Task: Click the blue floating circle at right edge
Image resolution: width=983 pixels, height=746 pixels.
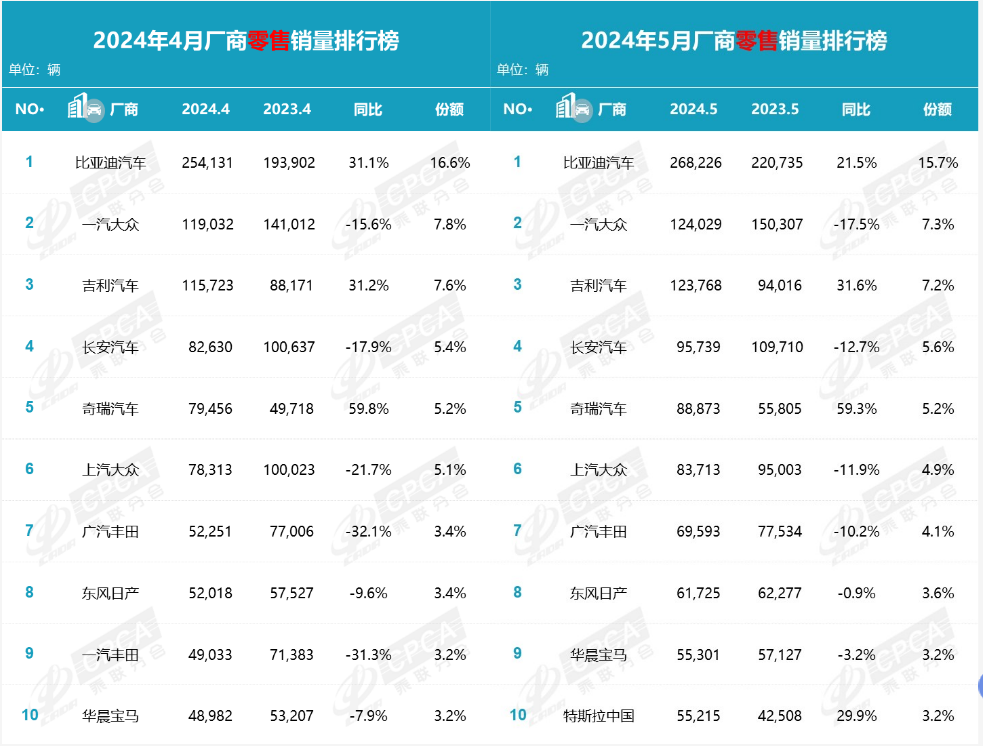Action: [x=979, y=686]
